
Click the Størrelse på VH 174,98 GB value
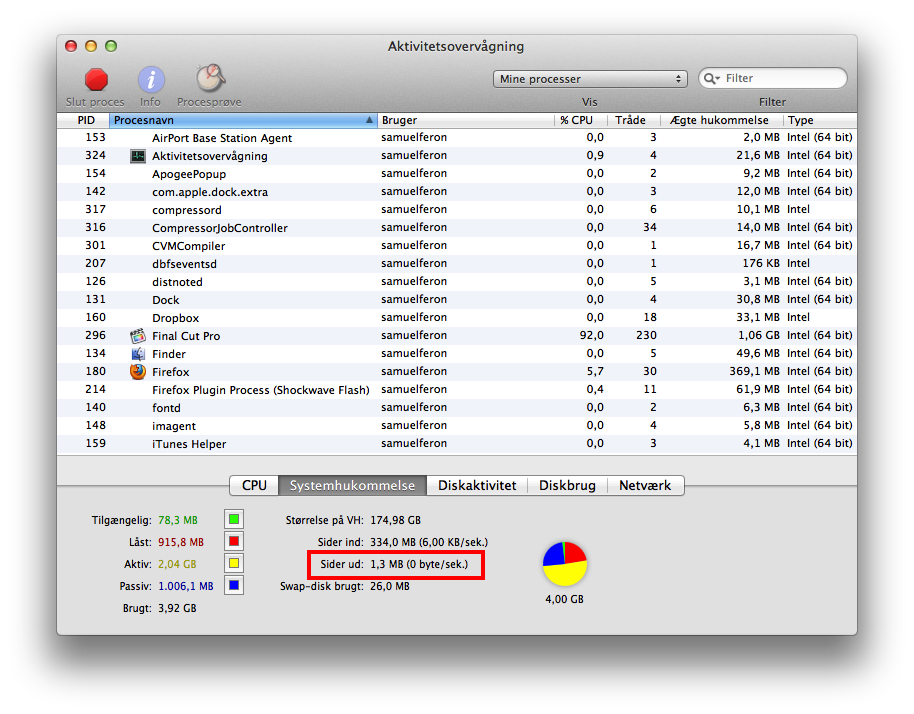point(395,520)
